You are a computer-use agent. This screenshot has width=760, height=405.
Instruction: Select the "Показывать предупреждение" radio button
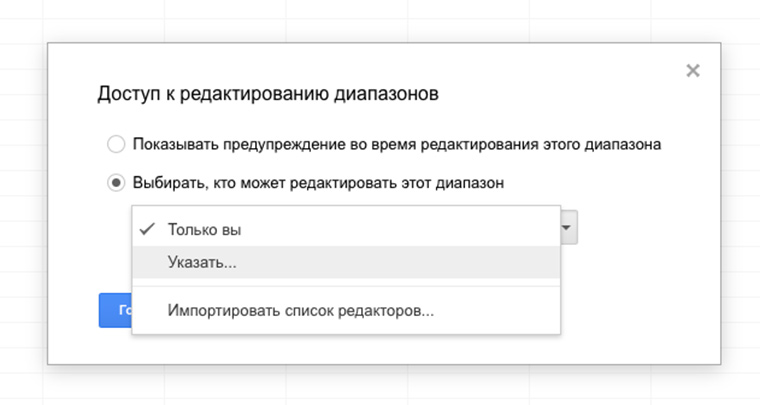116,144
